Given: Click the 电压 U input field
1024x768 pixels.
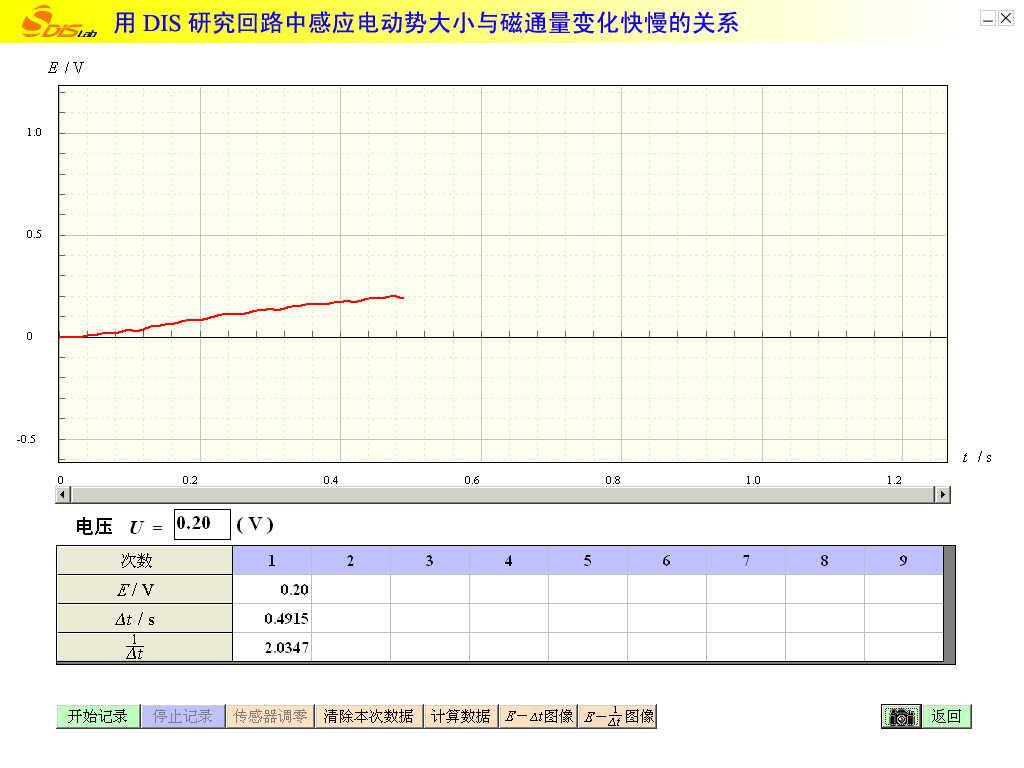Looking at the screenshot, I should pos(201,523).
